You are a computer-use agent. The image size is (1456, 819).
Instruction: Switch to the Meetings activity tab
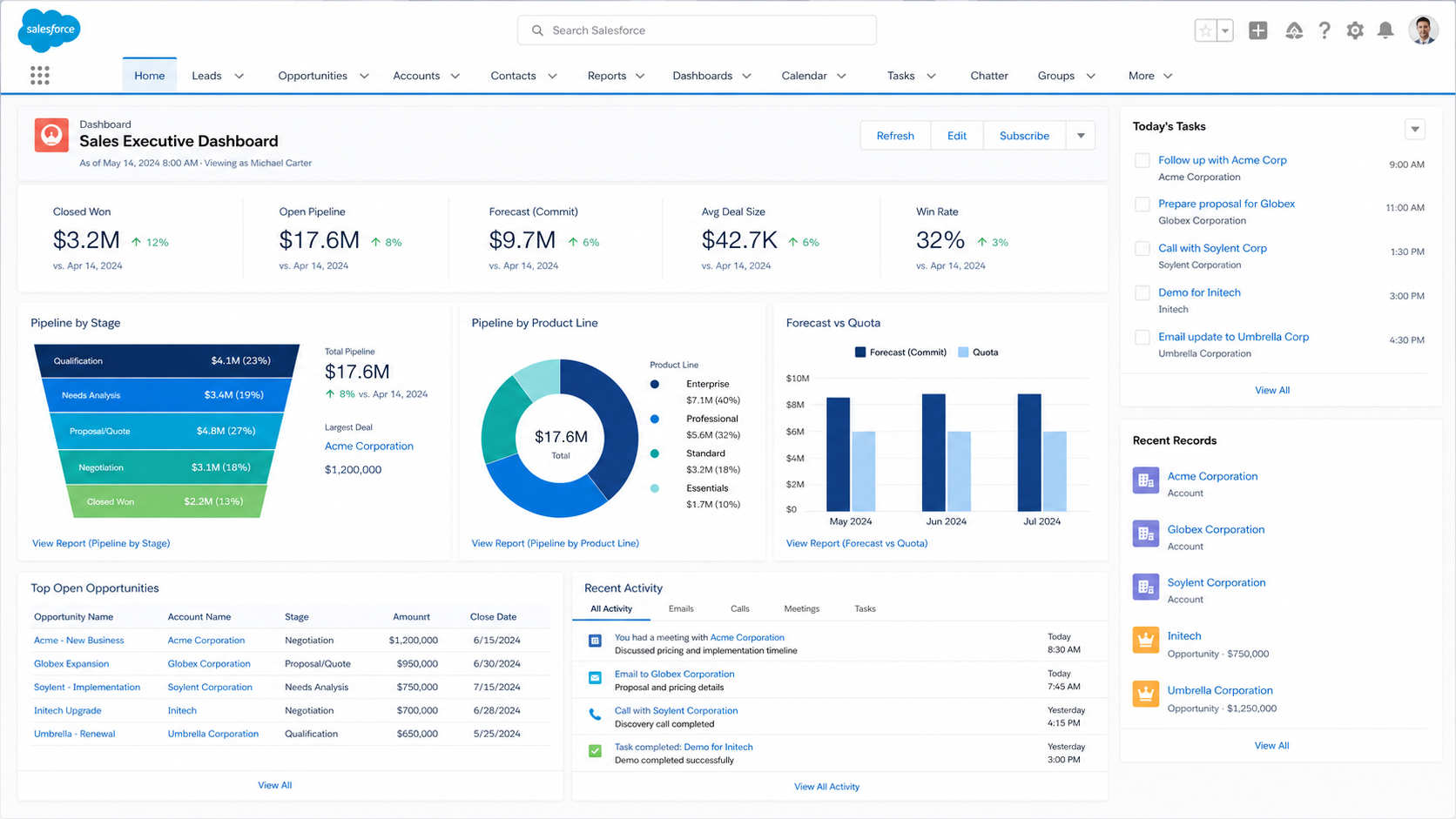tap(801, 608)
